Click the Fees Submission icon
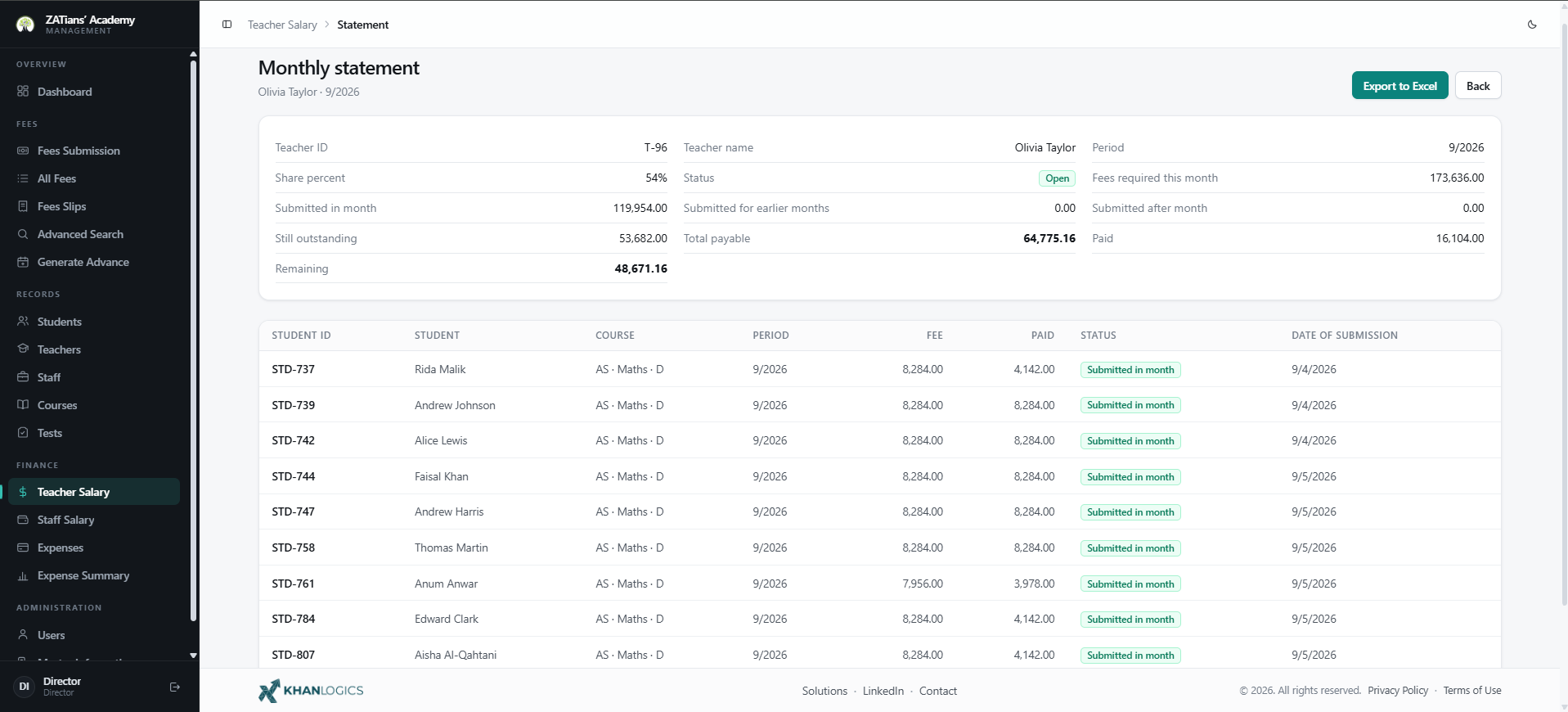The height and width of the screenshot is (712, 1568). [23, 151]
